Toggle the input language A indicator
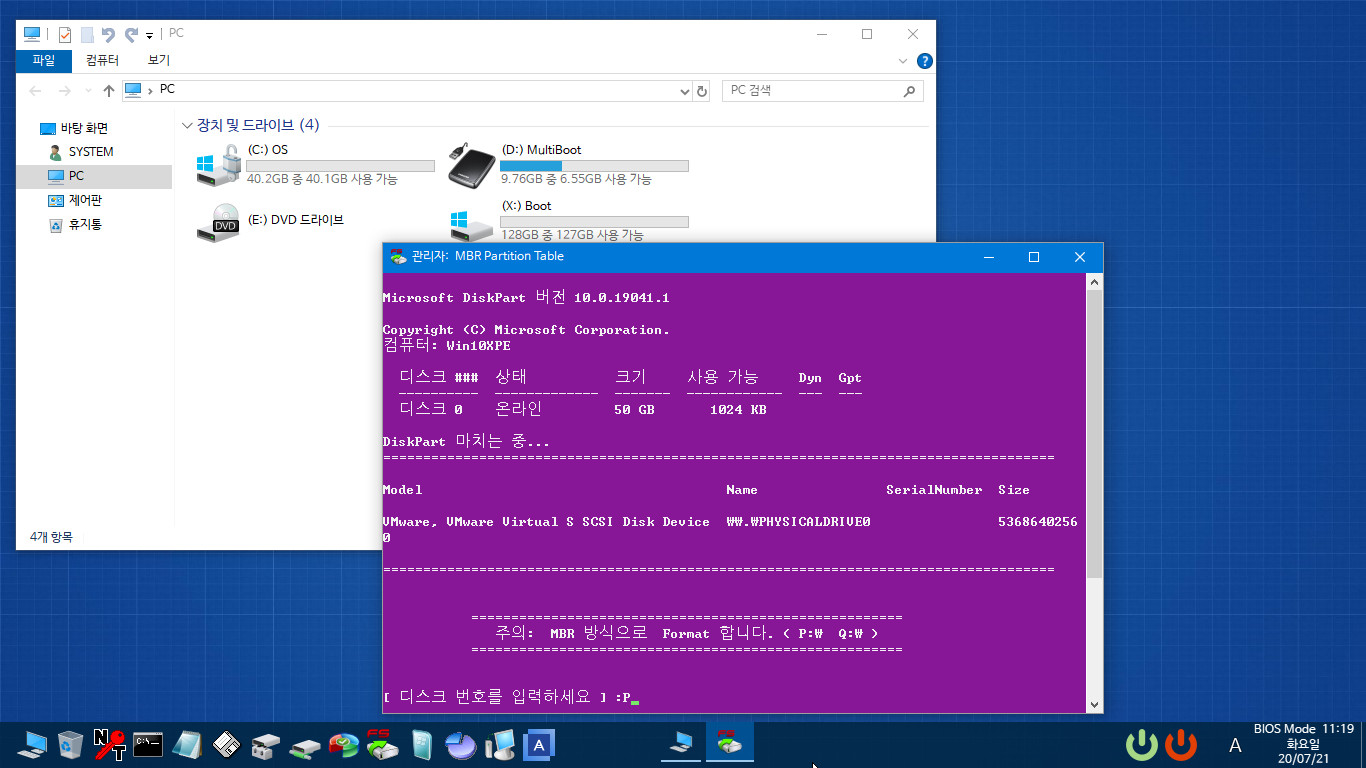 [1235, 746]
